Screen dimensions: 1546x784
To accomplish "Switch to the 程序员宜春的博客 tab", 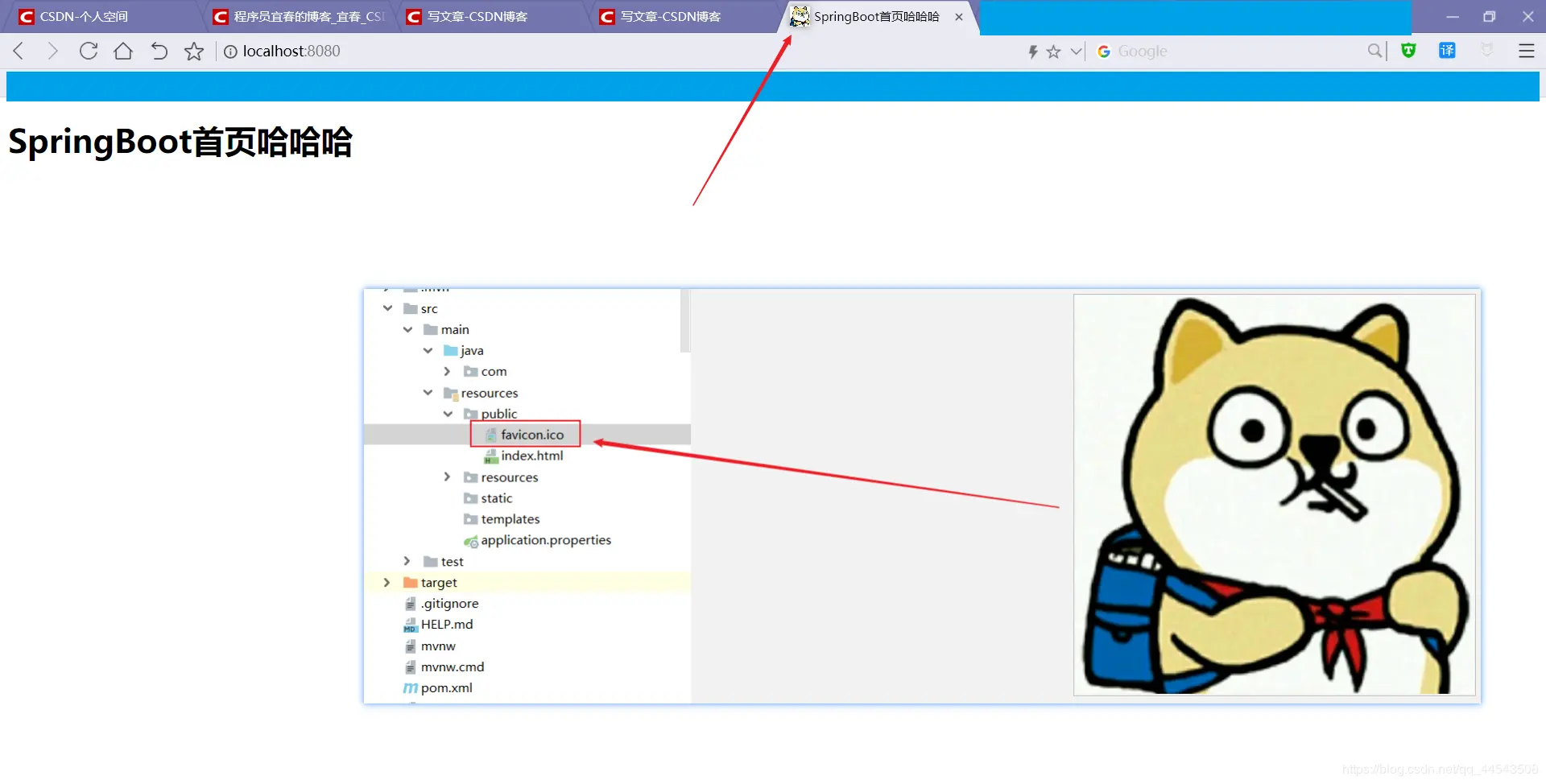I will [x=299, y=17].
